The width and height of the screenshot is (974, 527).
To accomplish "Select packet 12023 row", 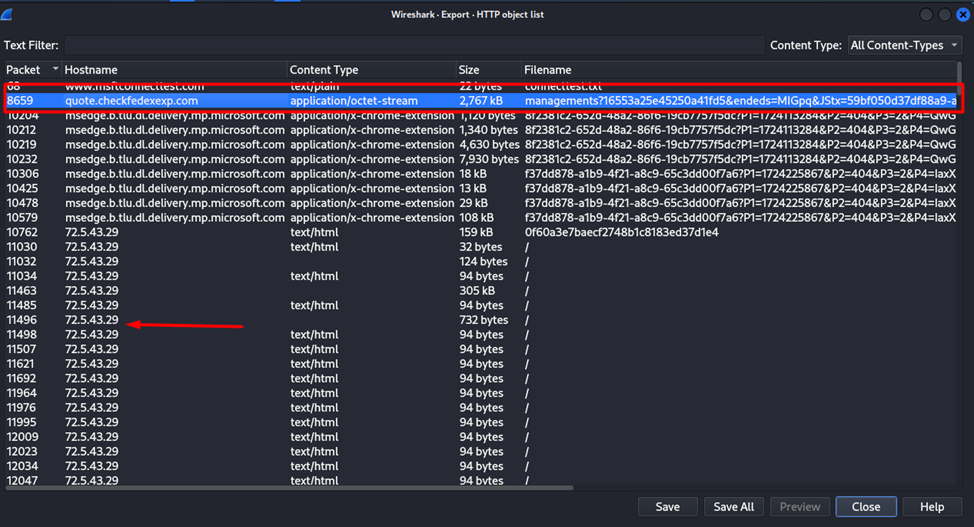I will [481, 451].
